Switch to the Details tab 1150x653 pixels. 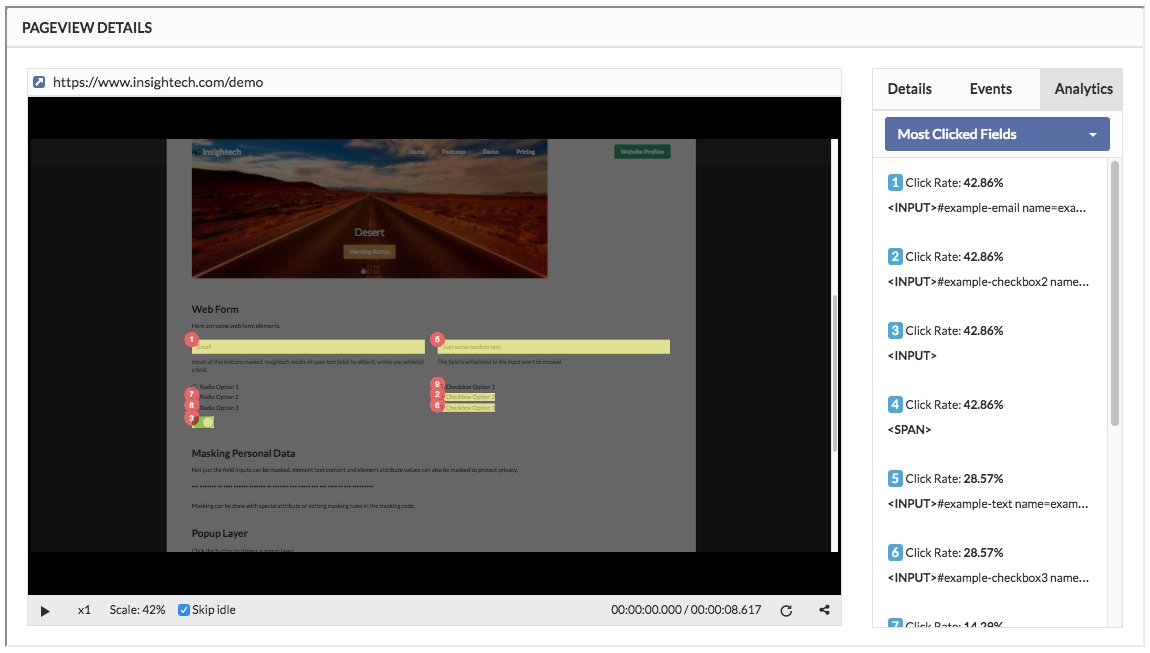(x=909, y=89)
